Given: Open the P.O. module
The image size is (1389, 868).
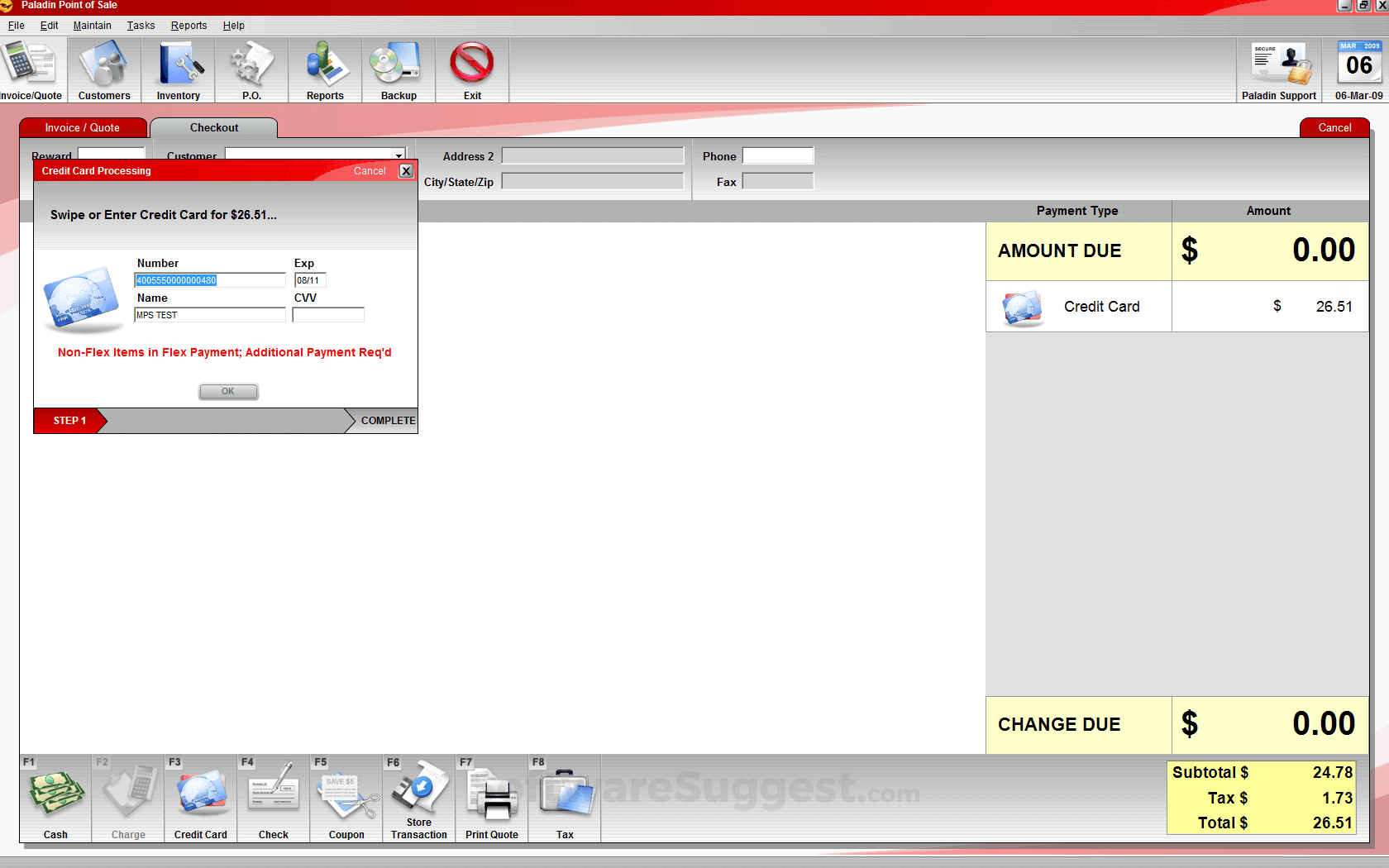Looking at the screenshot, I should (251, 69).
